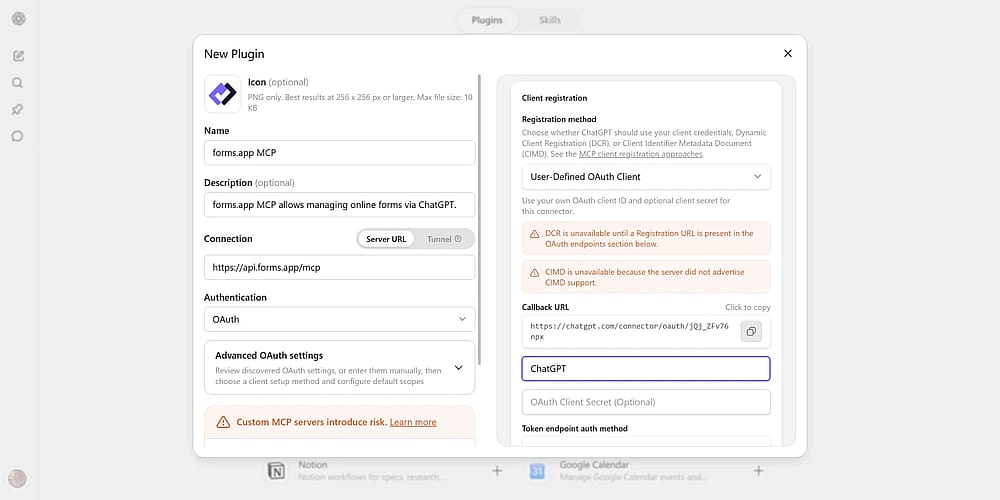
Task: Click the left panel scrollbar
Action: 480,220
